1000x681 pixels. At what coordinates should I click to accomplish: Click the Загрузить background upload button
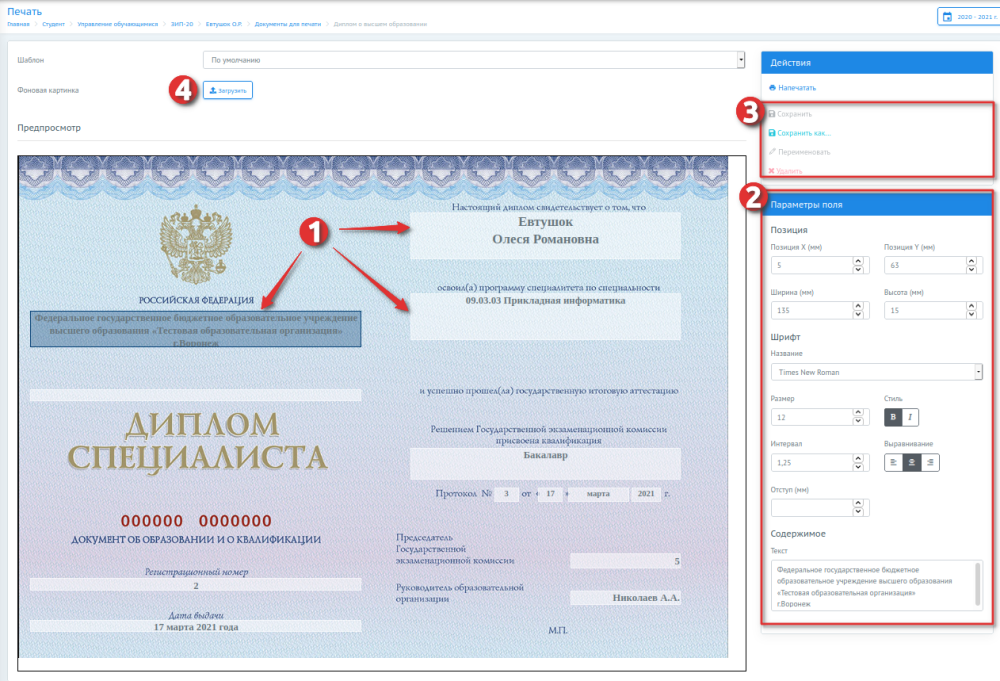(x=228, y=91)
